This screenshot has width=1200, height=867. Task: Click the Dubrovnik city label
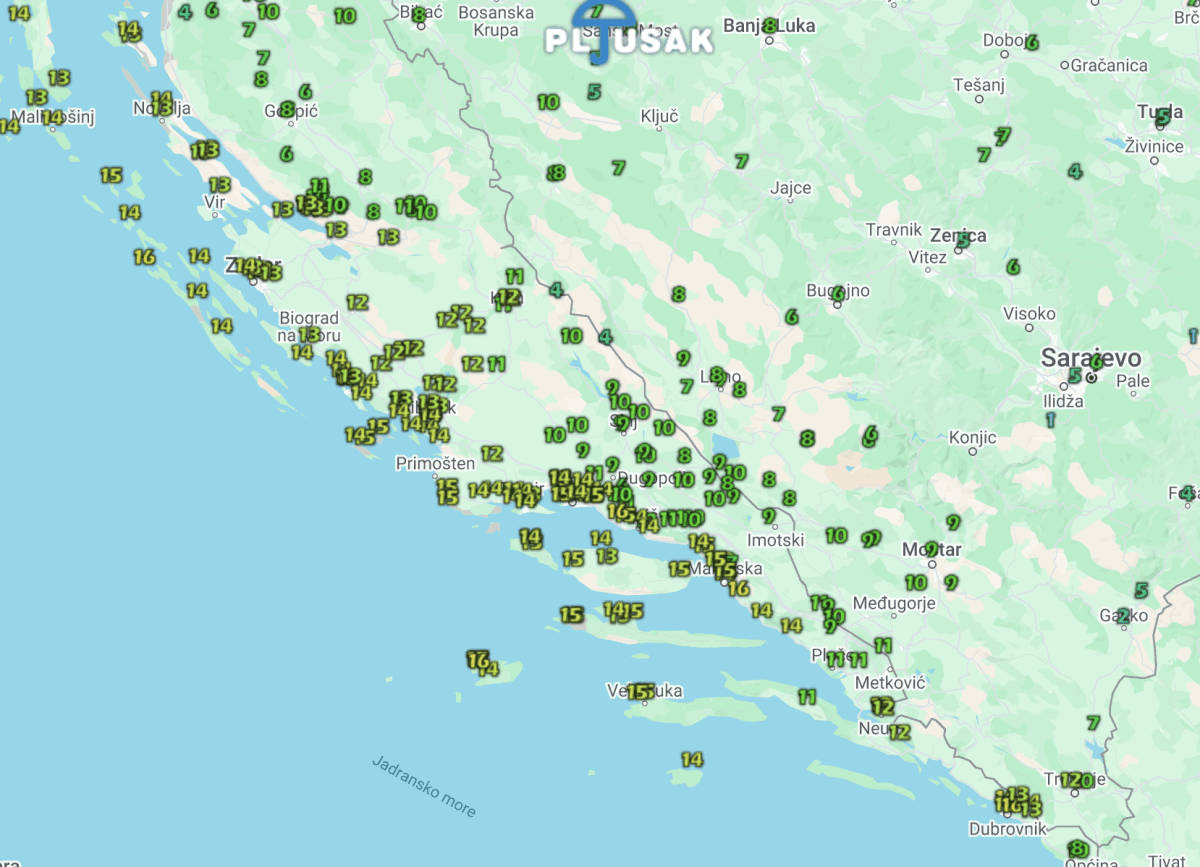coord(1007,829)
